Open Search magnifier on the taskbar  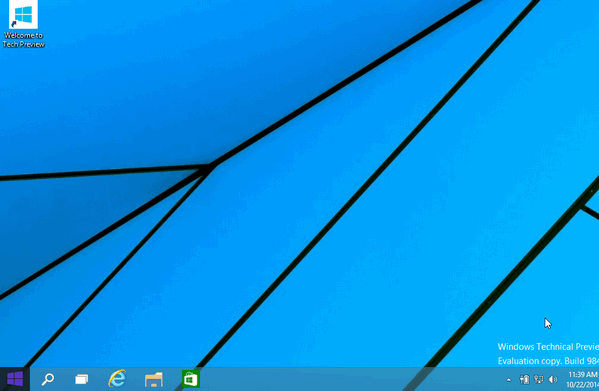(x=48, y=379)
